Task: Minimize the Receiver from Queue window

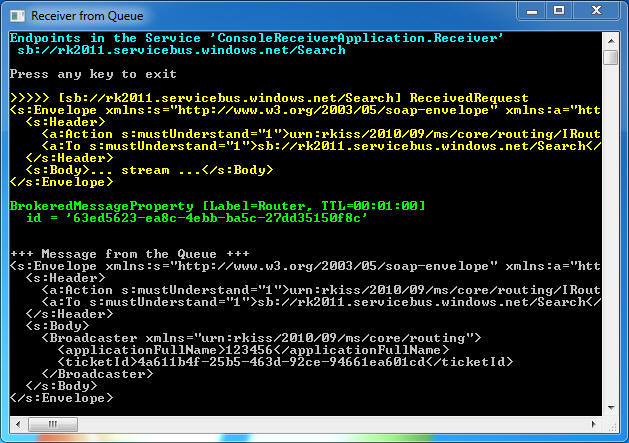Action: coord(532,11)
